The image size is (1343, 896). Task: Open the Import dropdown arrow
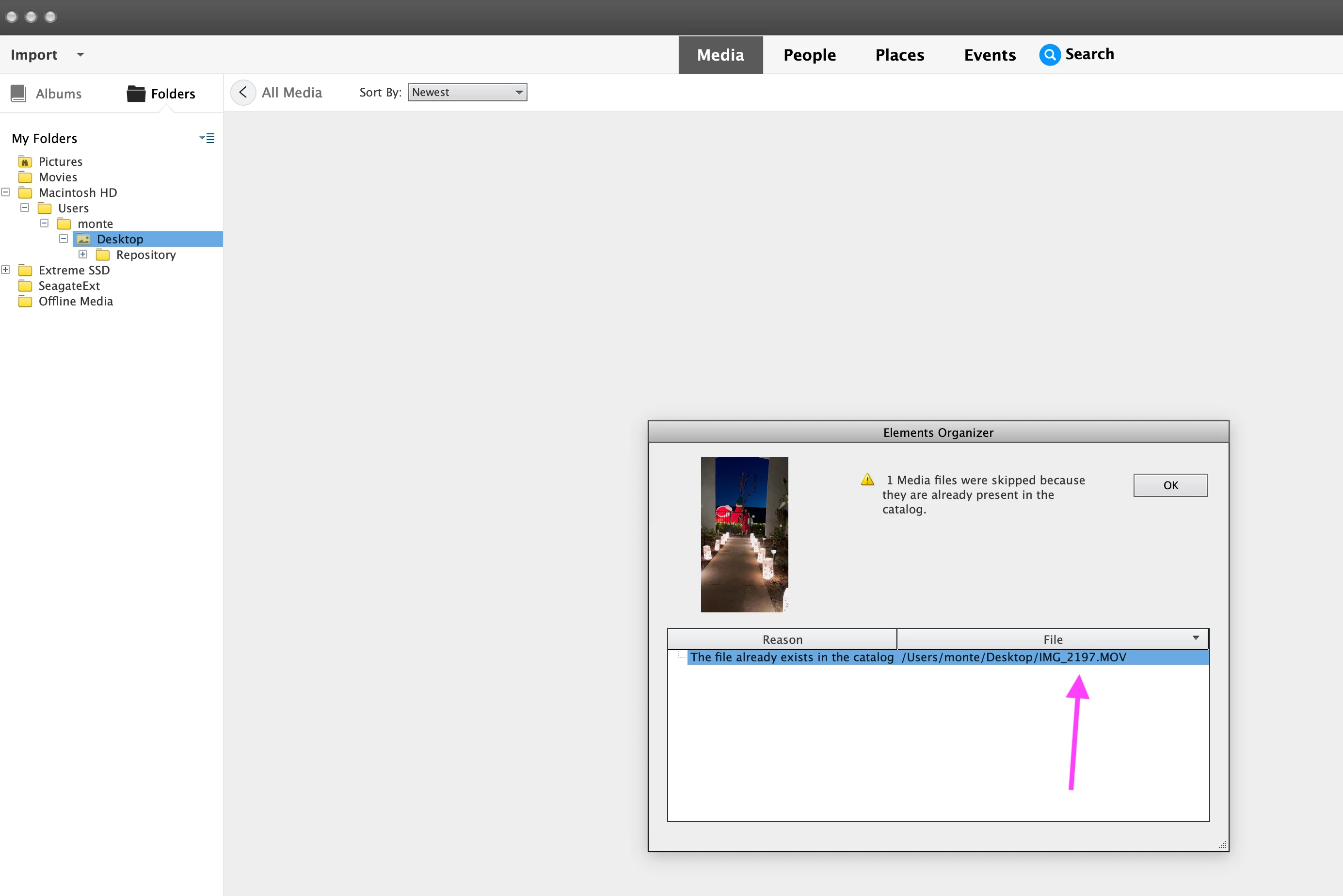pyautogui.click(x=80, y=55)
